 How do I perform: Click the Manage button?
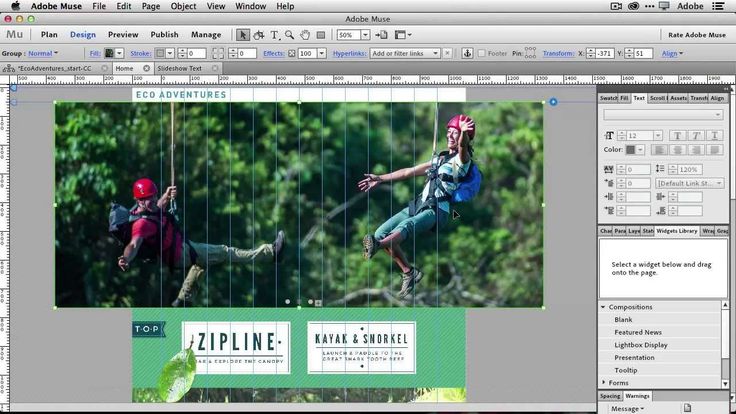[206, 35]
